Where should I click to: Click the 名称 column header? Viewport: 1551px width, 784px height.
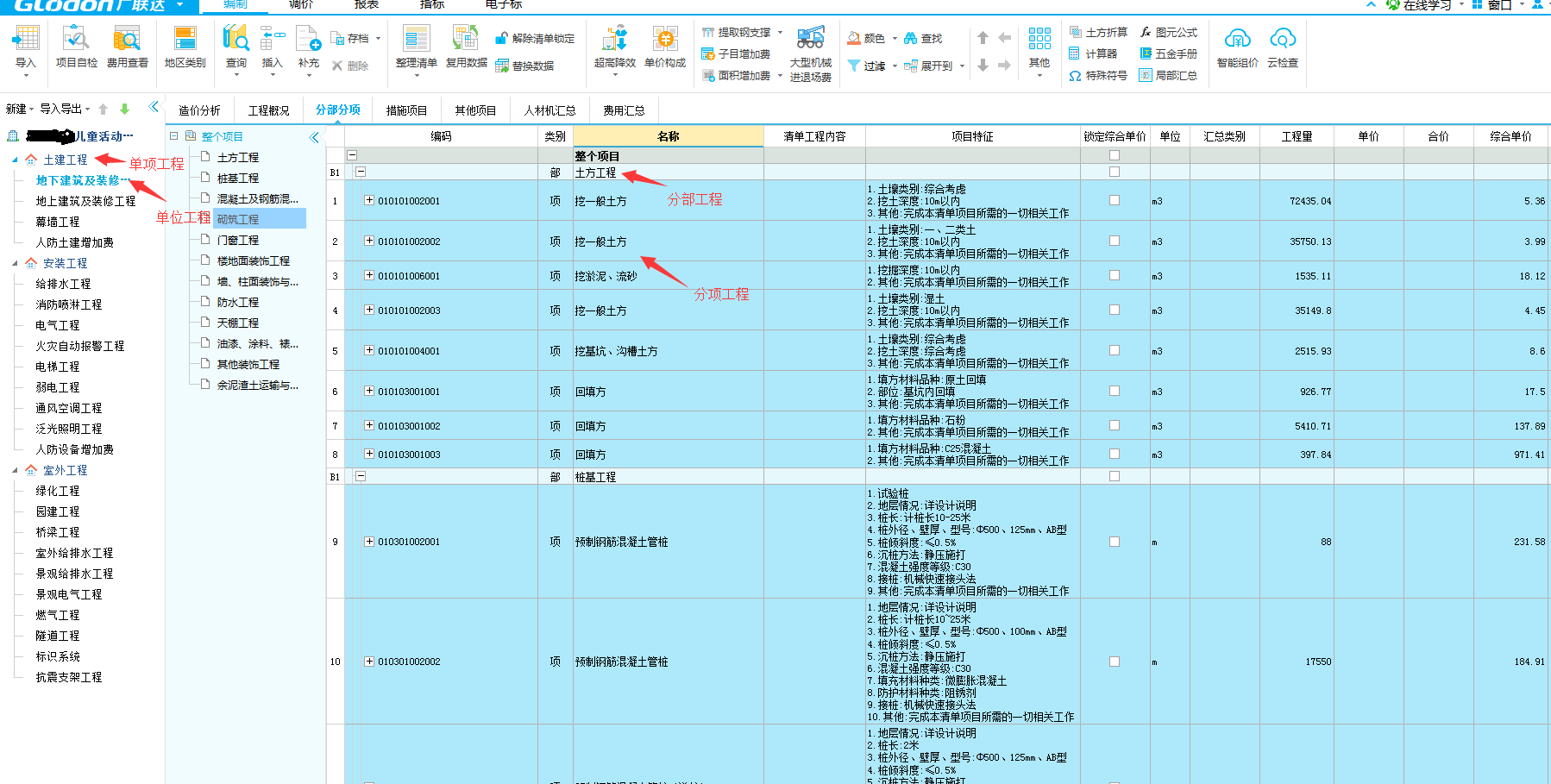(x=669, y=136)
